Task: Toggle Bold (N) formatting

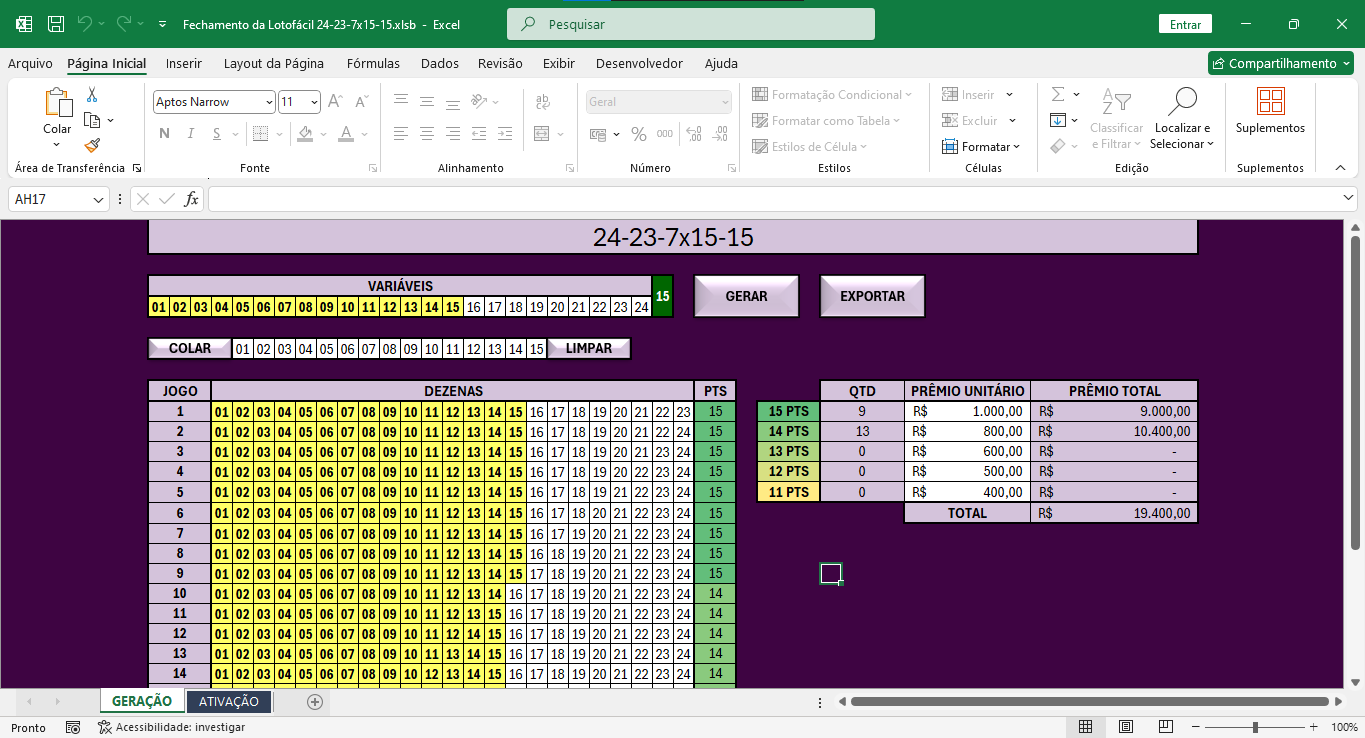Action: click(x=164, y=134)
